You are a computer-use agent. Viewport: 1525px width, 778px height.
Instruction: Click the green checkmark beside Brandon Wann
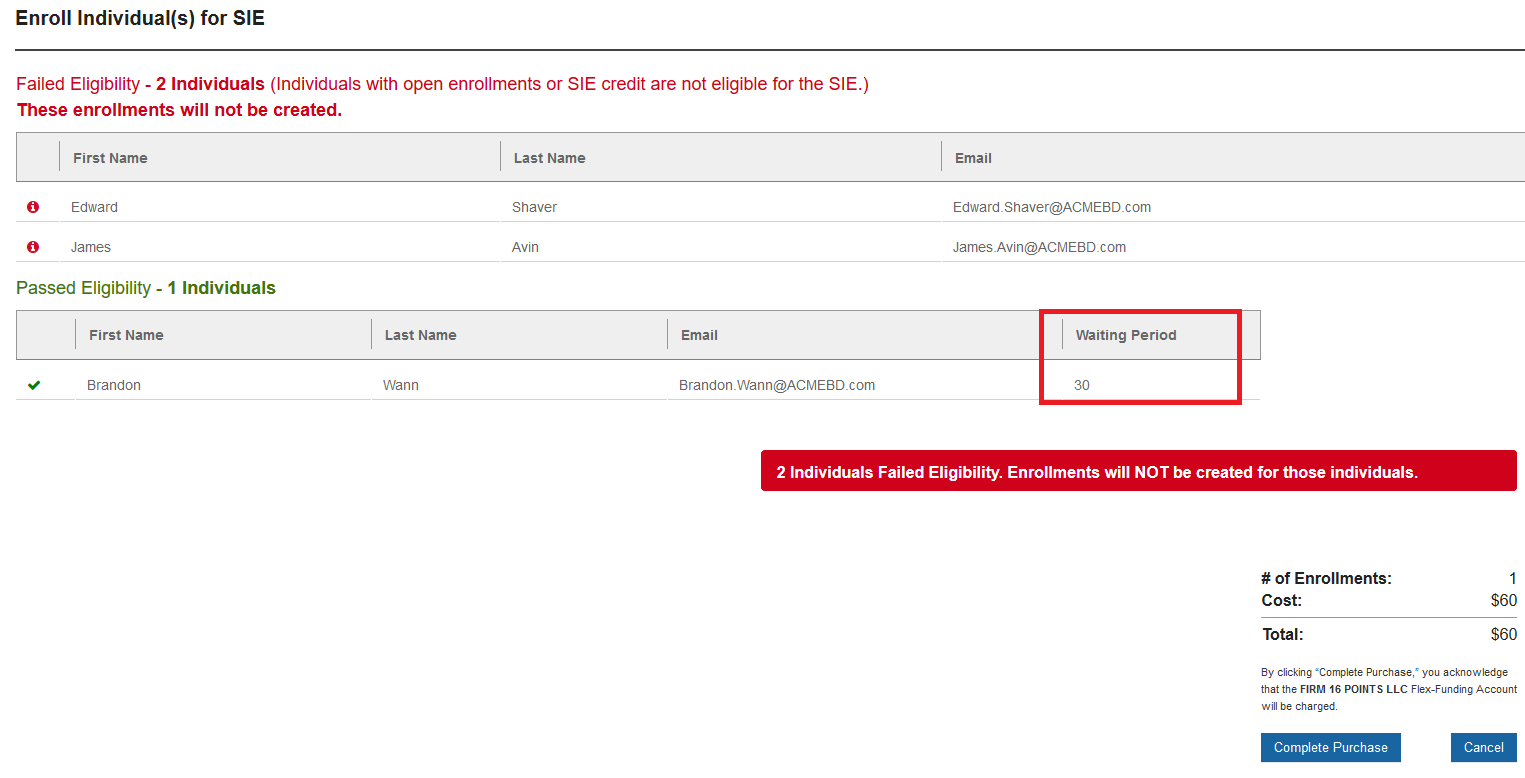click(33, 384)
